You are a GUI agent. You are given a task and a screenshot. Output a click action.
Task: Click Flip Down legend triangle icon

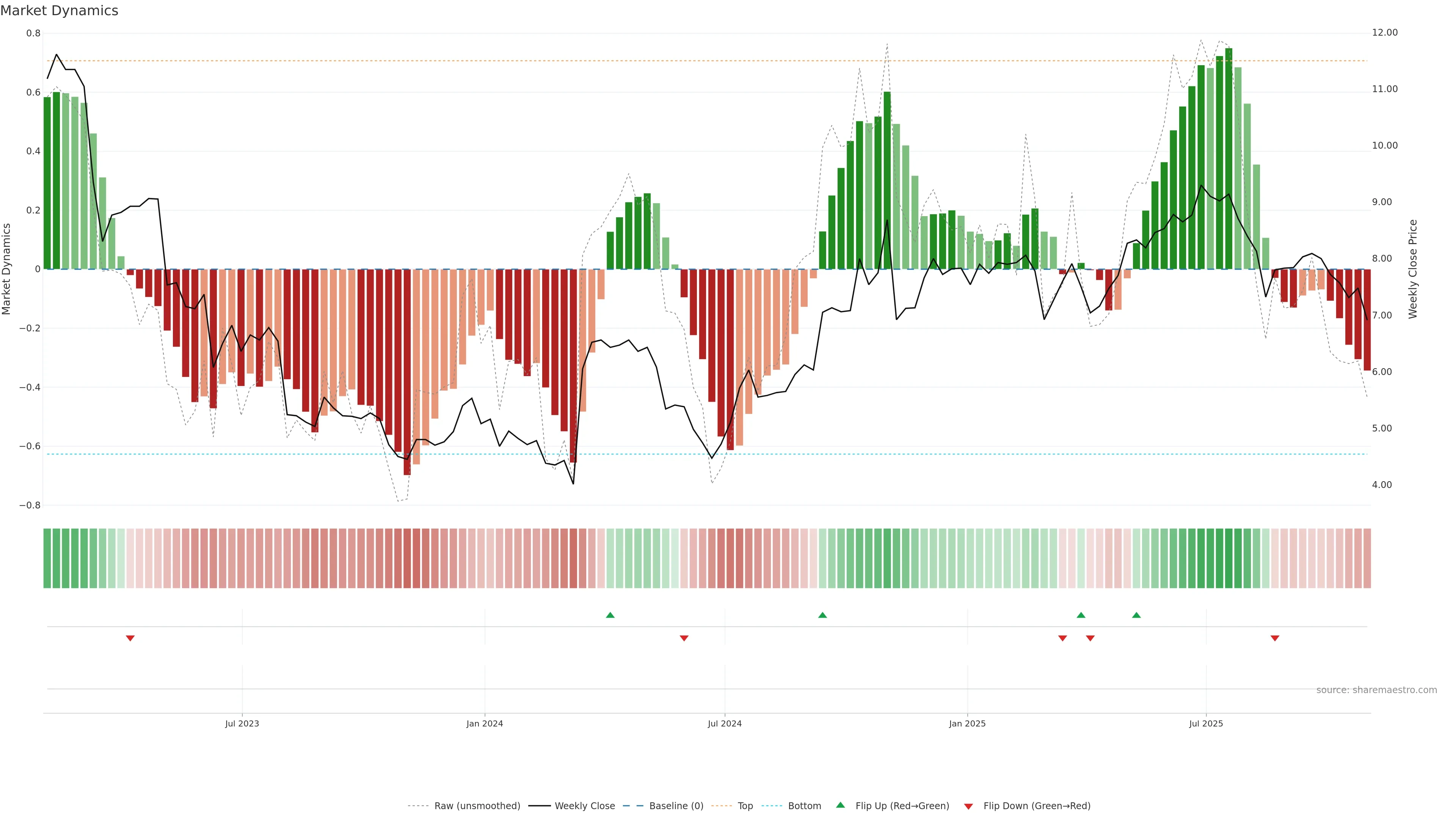[968, 806]
